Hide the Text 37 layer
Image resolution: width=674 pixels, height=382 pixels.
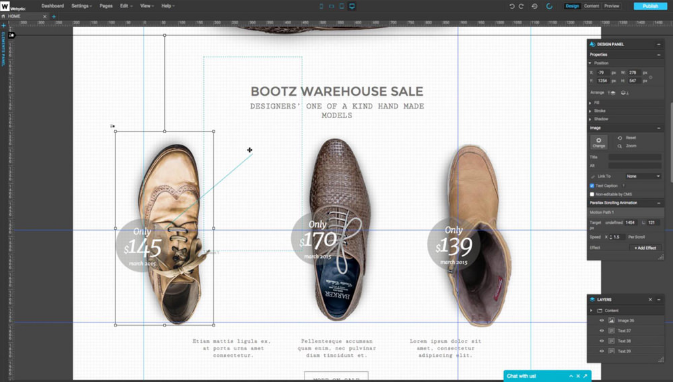[601, 331]
